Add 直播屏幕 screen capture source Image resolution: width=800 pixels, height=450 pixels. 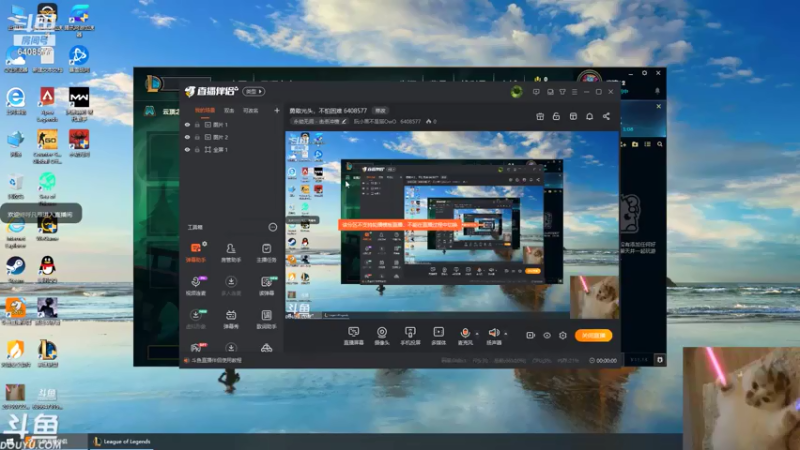tap(353, 336)
